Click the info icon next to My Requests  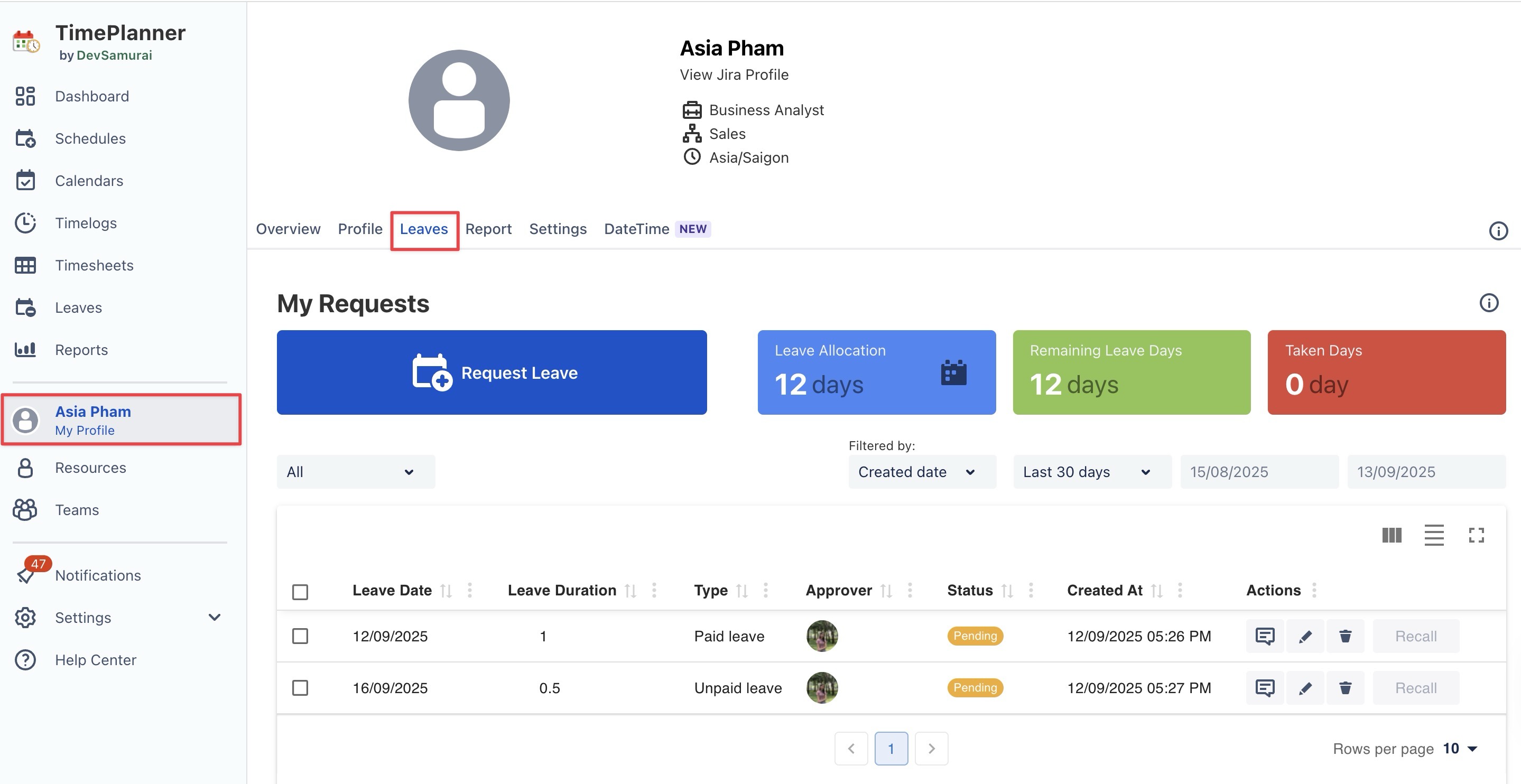pyautogui.click(x=1489, y=303)
